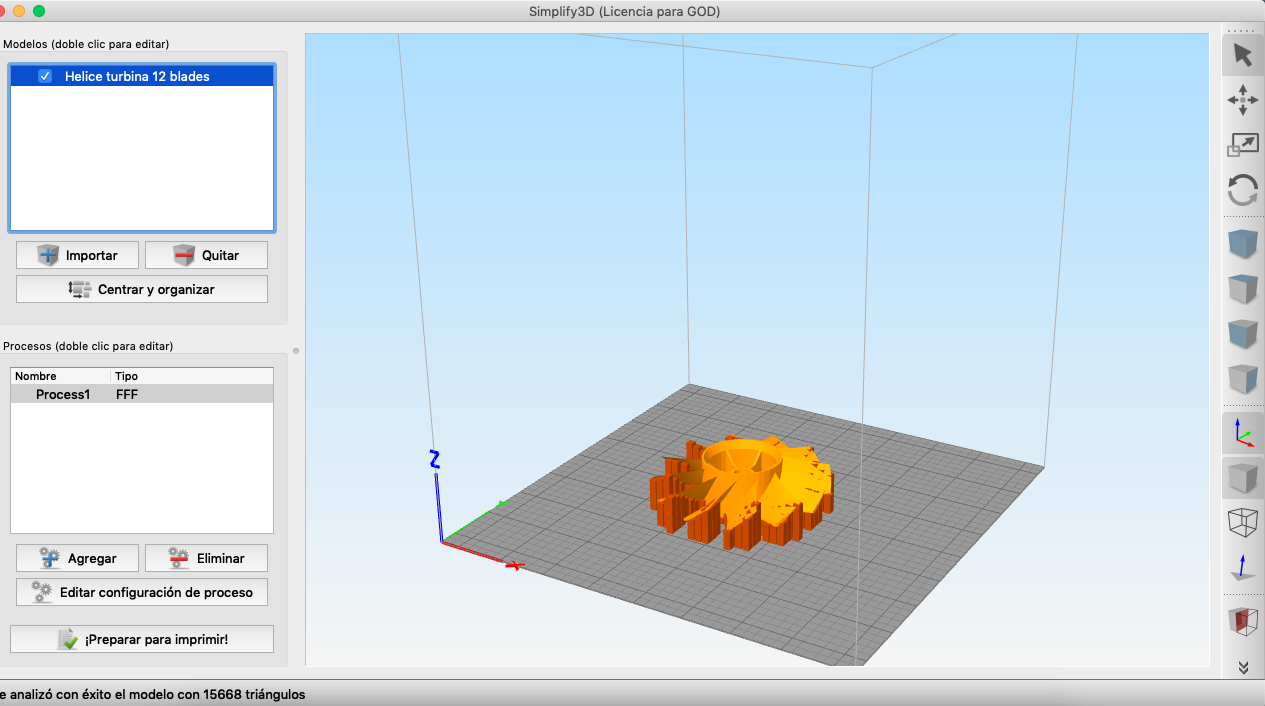Image resolution: width=1265 pixels, height=706 pixels.
Task: Click Centrar y organizar
Action: point(142,289)
